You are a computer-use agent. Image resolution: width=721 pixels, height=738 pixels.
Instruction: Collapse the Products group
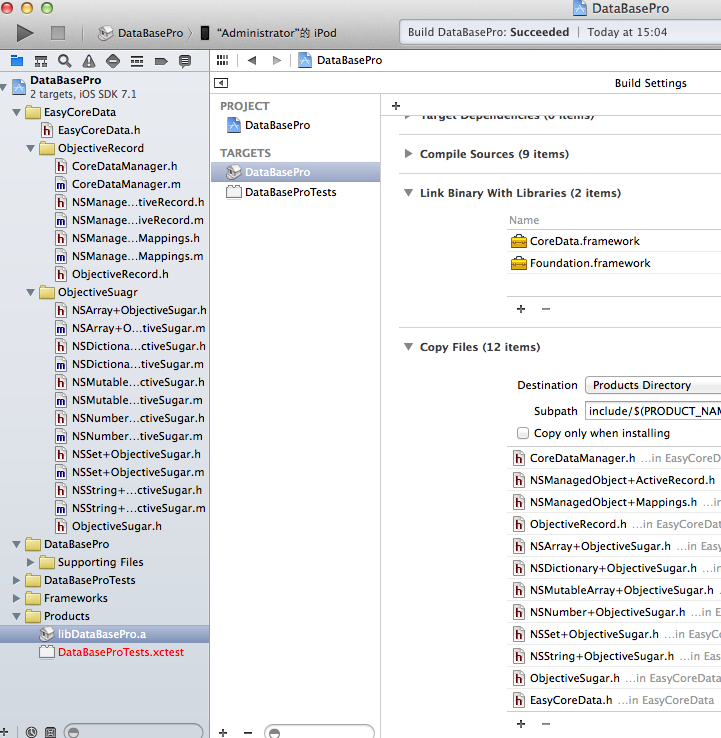[16, 616]
